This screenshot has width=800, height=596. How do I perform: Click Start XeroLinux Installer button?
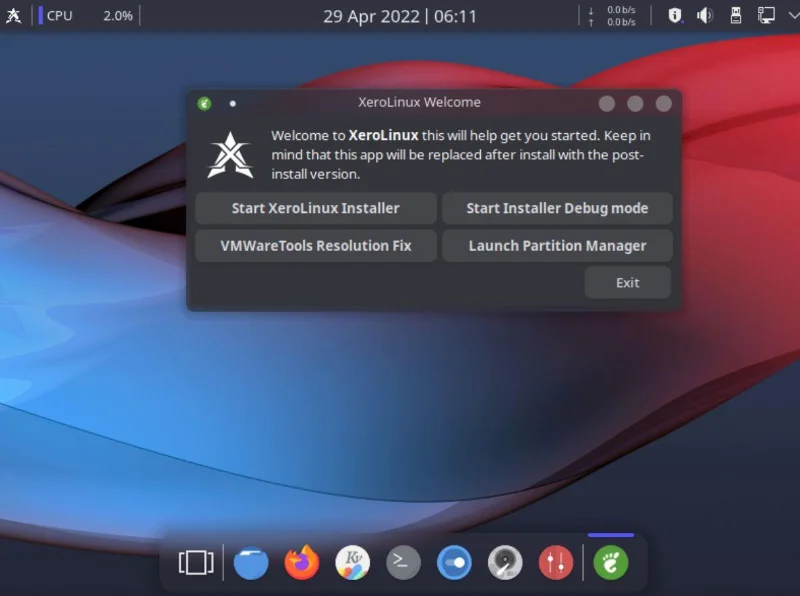pos(316,208)
